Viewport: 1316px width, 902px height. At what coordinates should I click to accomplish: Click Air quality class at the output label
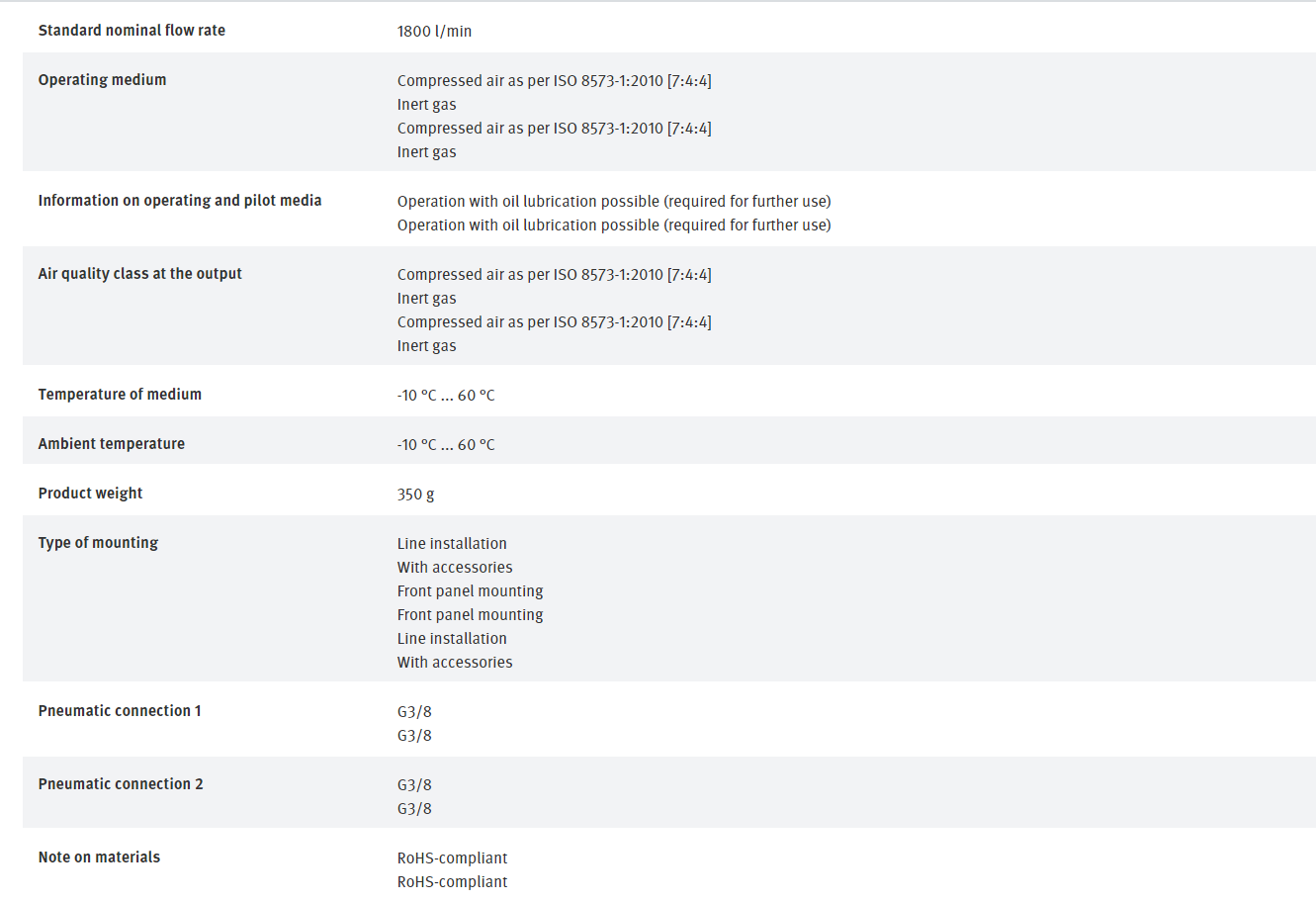click(x=139, y=274)
